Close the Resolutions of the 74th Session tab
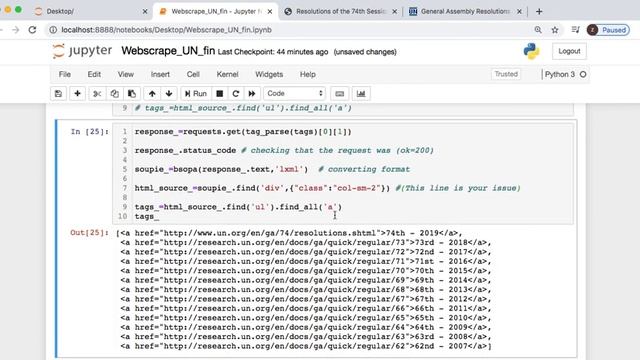640x360 pixels. tap(394, 11)
